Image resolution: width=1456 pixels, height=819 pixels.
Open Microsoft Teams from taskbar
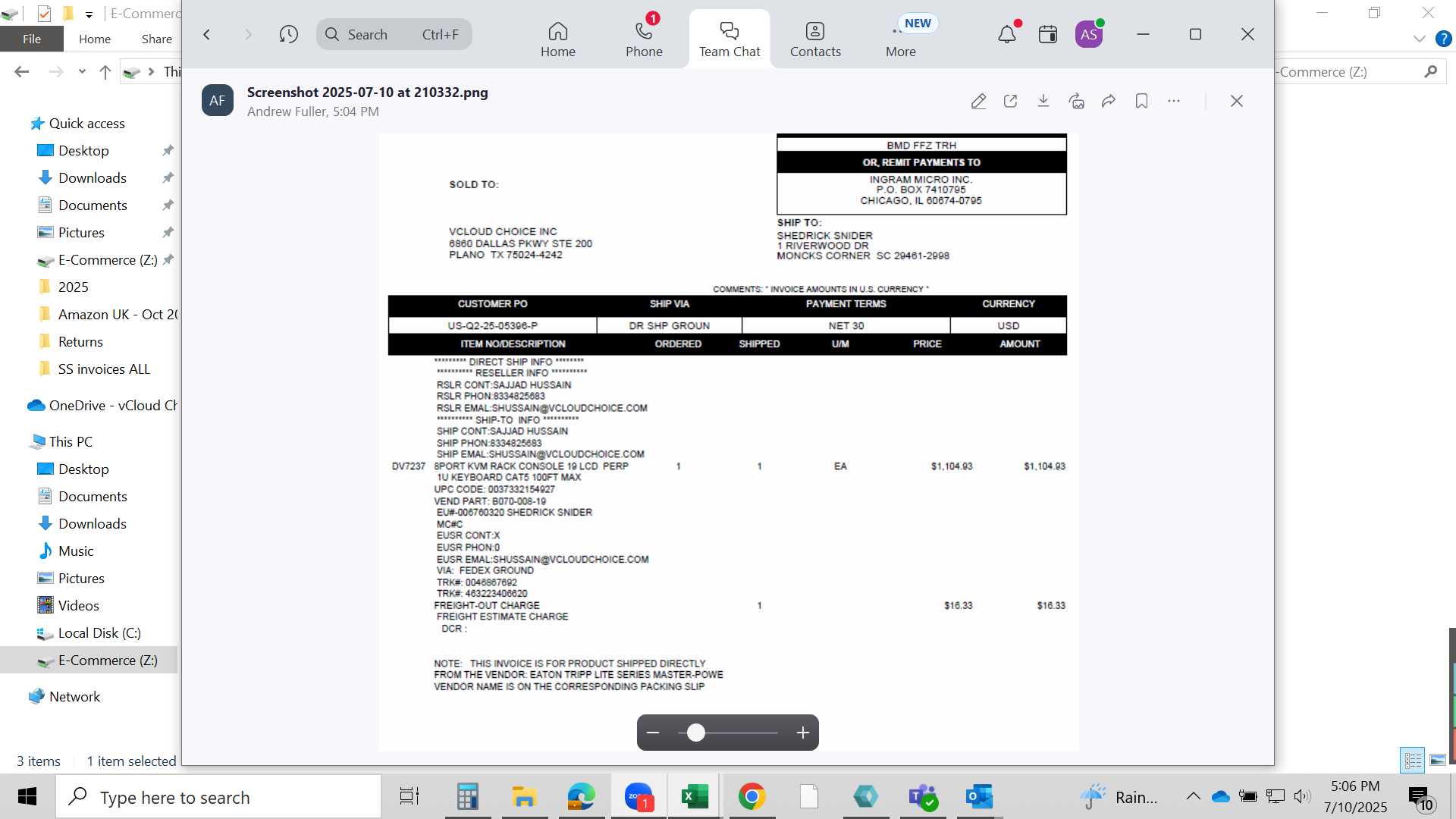(x=922, y=797)
